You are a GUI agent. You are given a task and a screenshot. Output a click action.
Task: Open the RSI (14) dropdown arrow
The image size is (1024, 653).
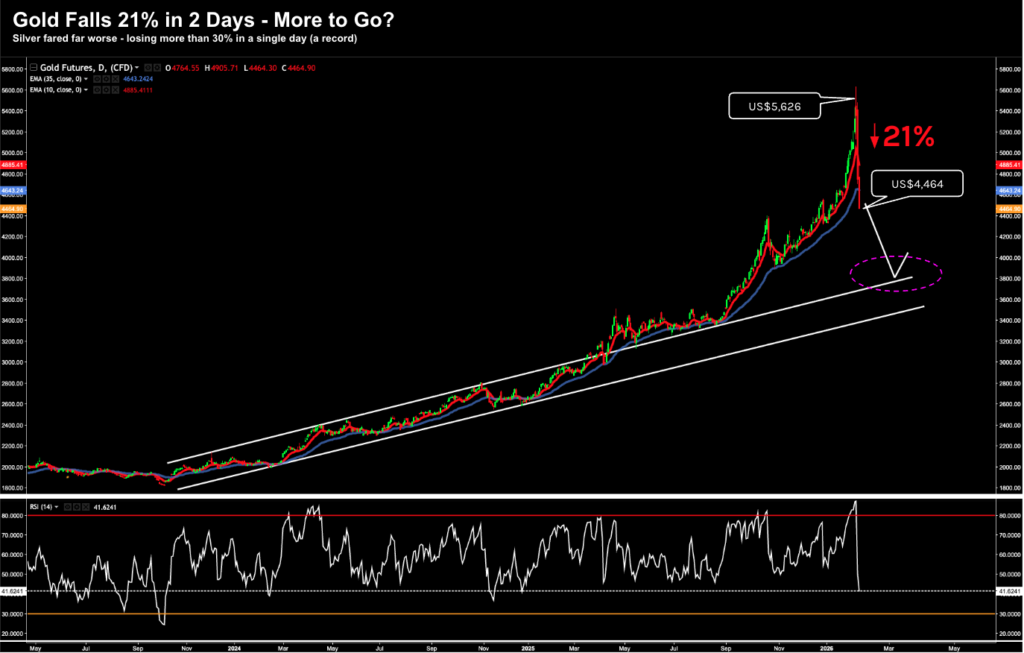(x=56, y=508)
